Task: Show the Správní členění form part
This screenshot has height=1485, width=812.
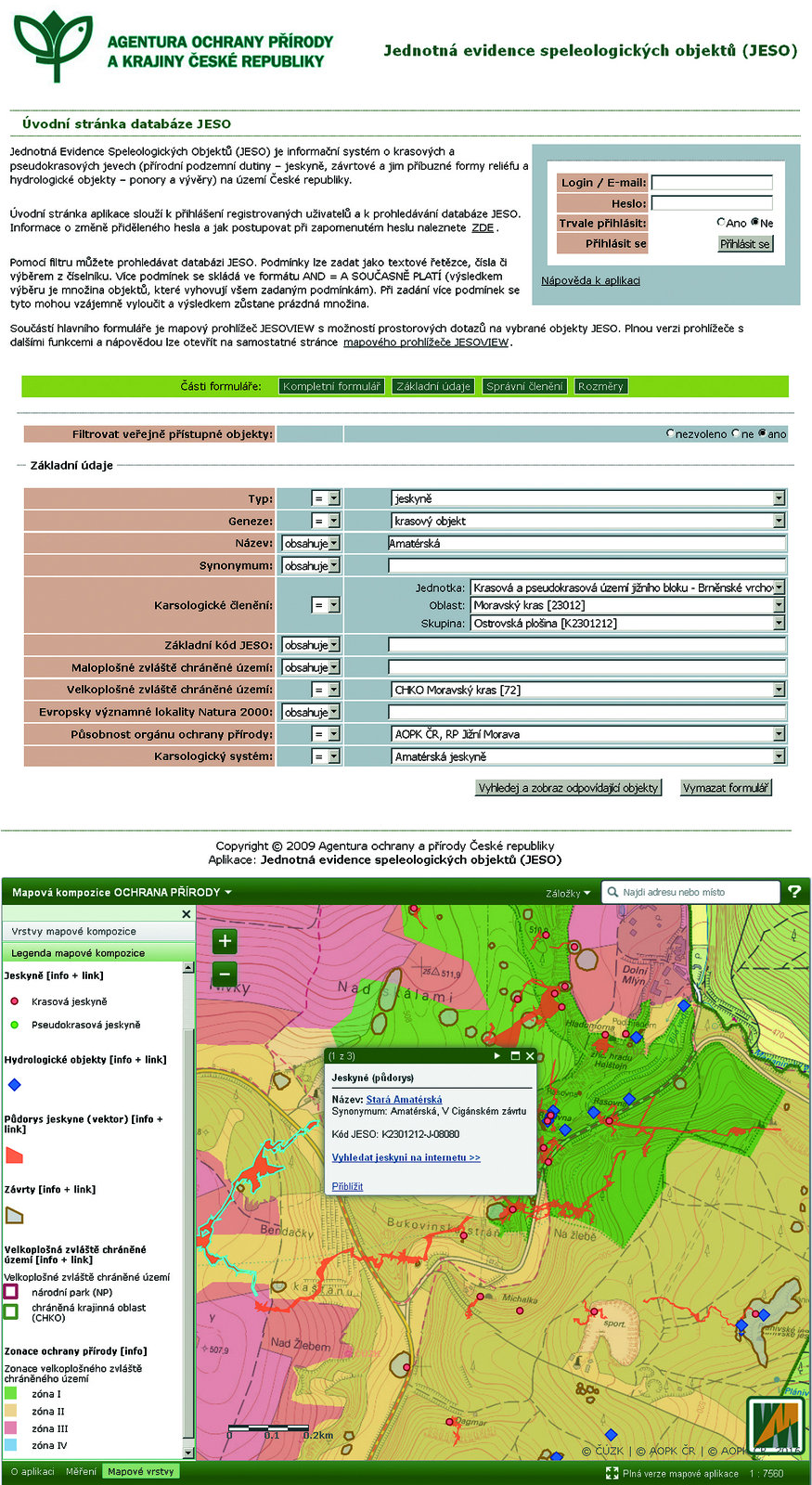Action: [524, 386]
